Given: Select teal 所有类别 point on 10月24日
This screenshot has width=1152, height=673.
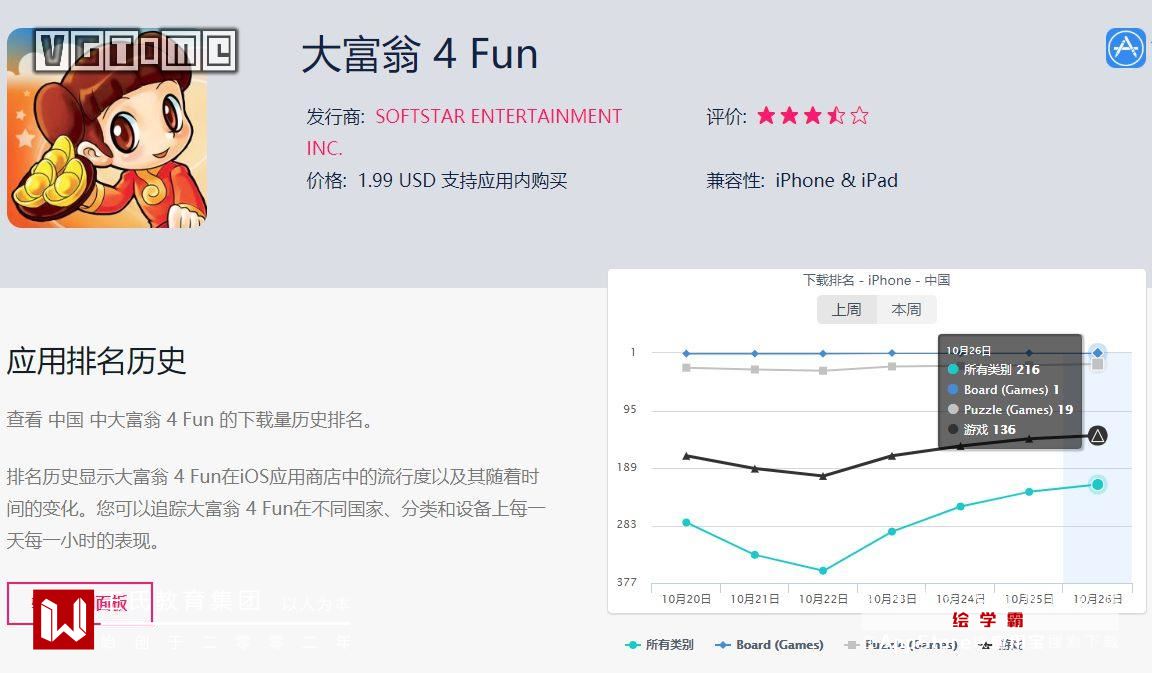Looking at the screenshot, I should click(960, 506).
